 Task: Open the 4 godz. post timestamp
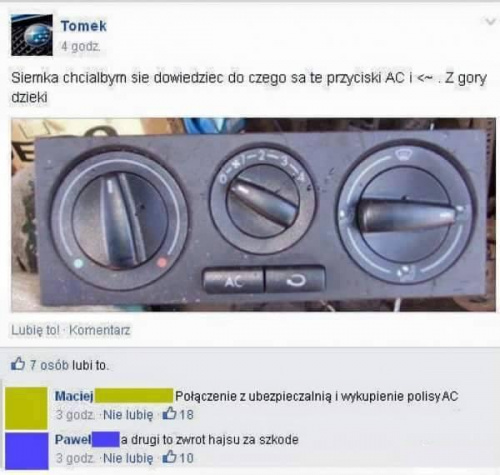click(x=80, y=47)
